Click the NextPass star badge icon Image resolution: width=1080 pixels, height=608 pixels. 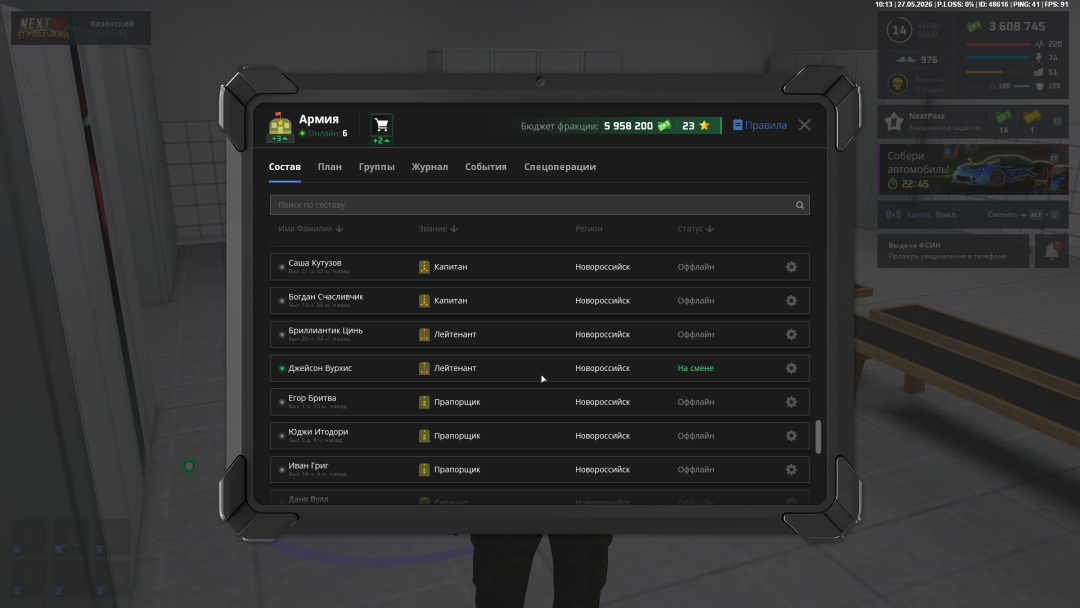tap(893, 121)
